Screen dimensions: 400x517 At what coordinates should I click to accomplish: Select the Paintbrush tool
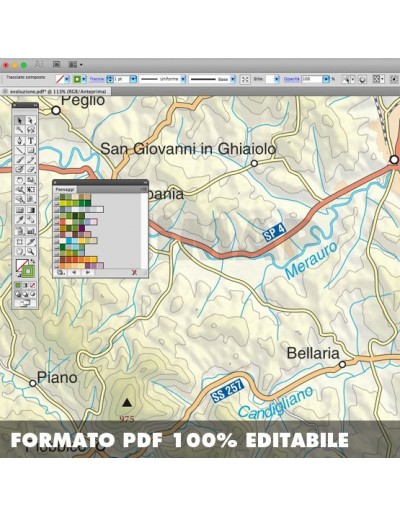[x=20, y=160]
